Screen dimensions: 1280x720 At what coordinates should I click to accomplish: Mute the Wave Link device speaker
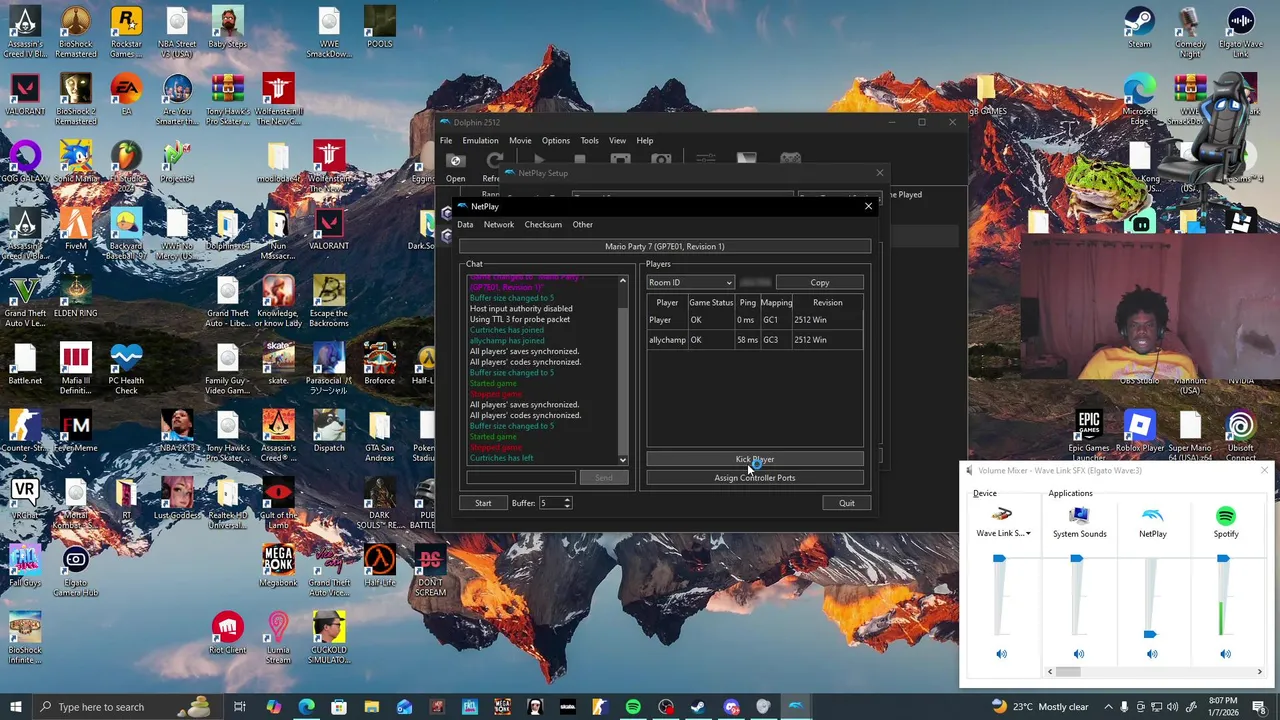click(1001, 654)
